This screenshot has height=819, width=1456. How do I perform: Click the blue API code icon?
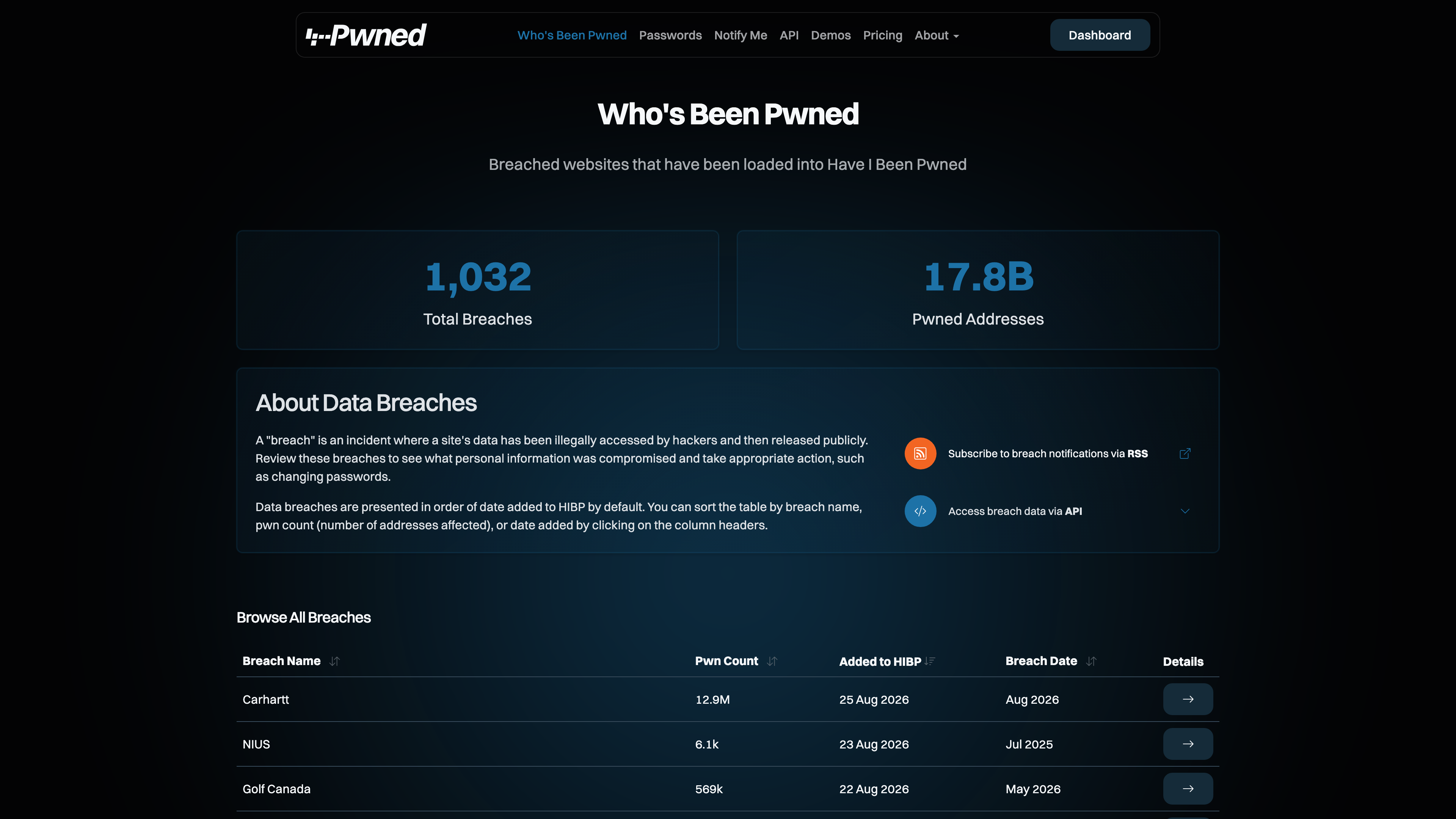click(920, 511)
